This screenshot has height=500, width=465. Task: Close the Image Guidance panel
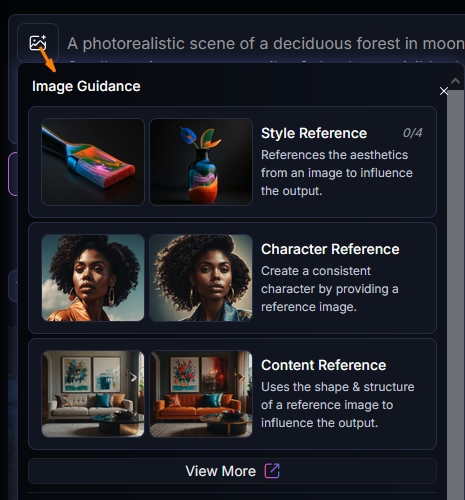(x=443, y=91)
